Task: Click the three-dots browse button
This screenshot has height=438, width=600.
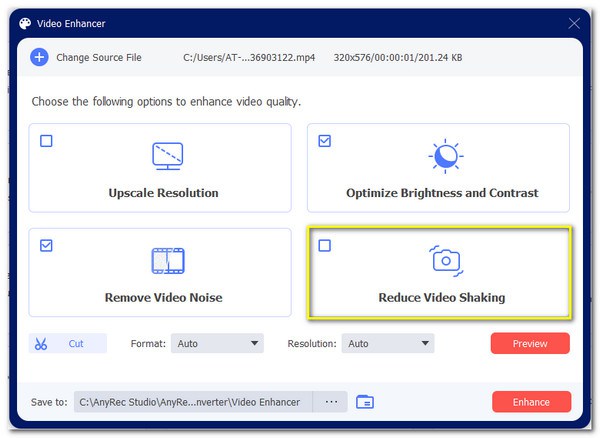Action: click(331, 402)
